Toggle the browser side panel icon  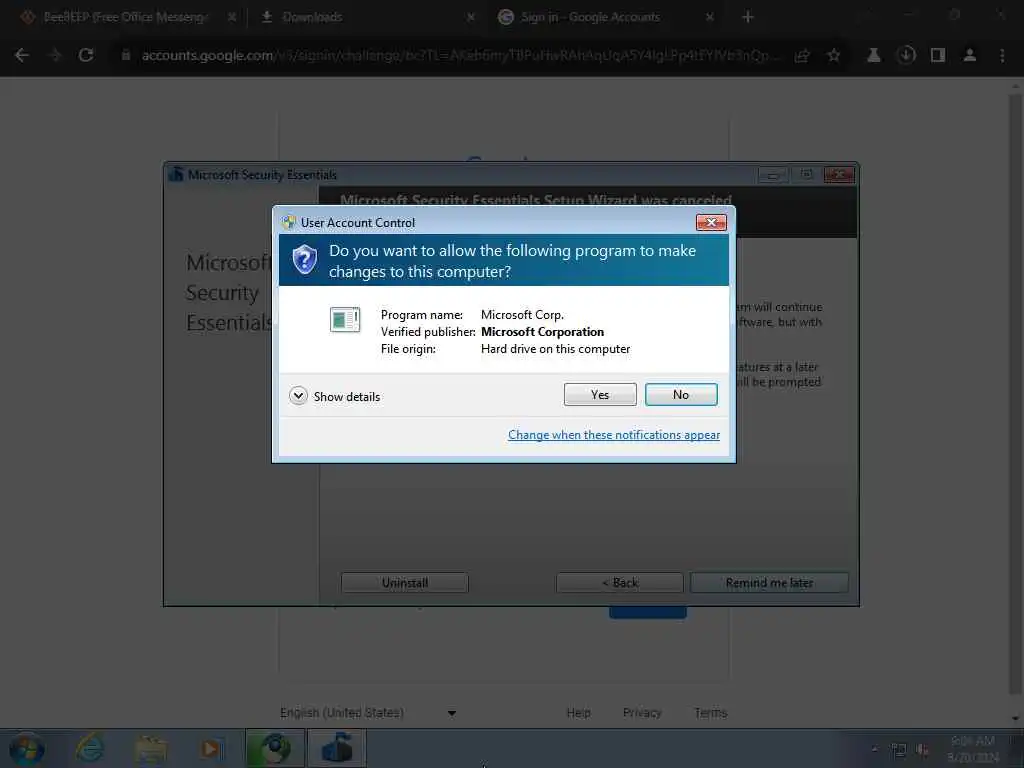pos(938,56)
